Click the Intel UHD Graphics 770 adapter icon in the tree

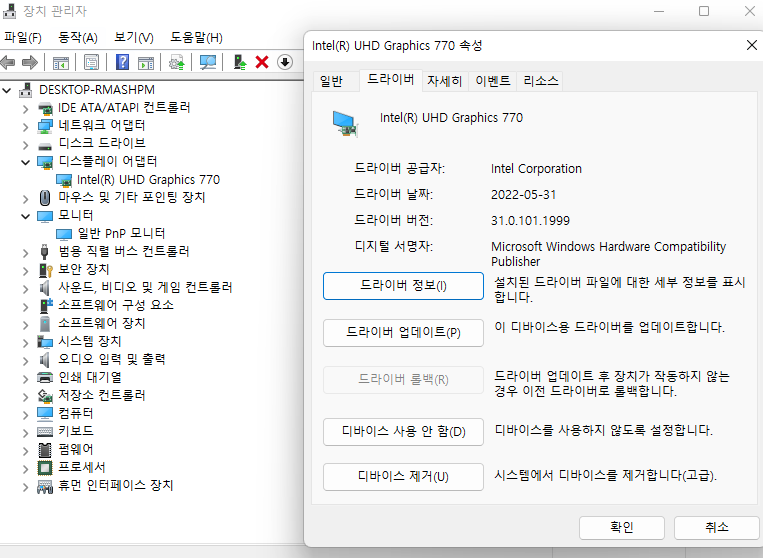point(64,180)
